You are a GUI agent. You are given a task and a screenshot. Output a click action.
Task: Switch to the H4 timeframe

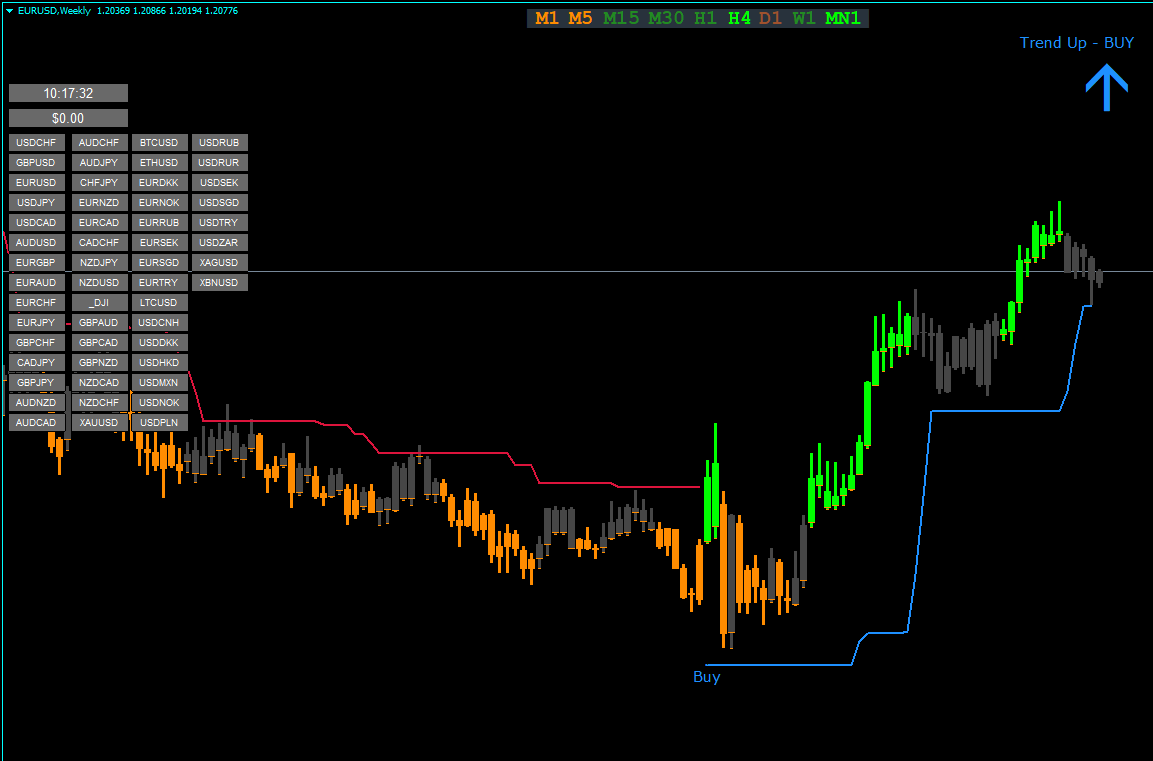tap(739, 18)
